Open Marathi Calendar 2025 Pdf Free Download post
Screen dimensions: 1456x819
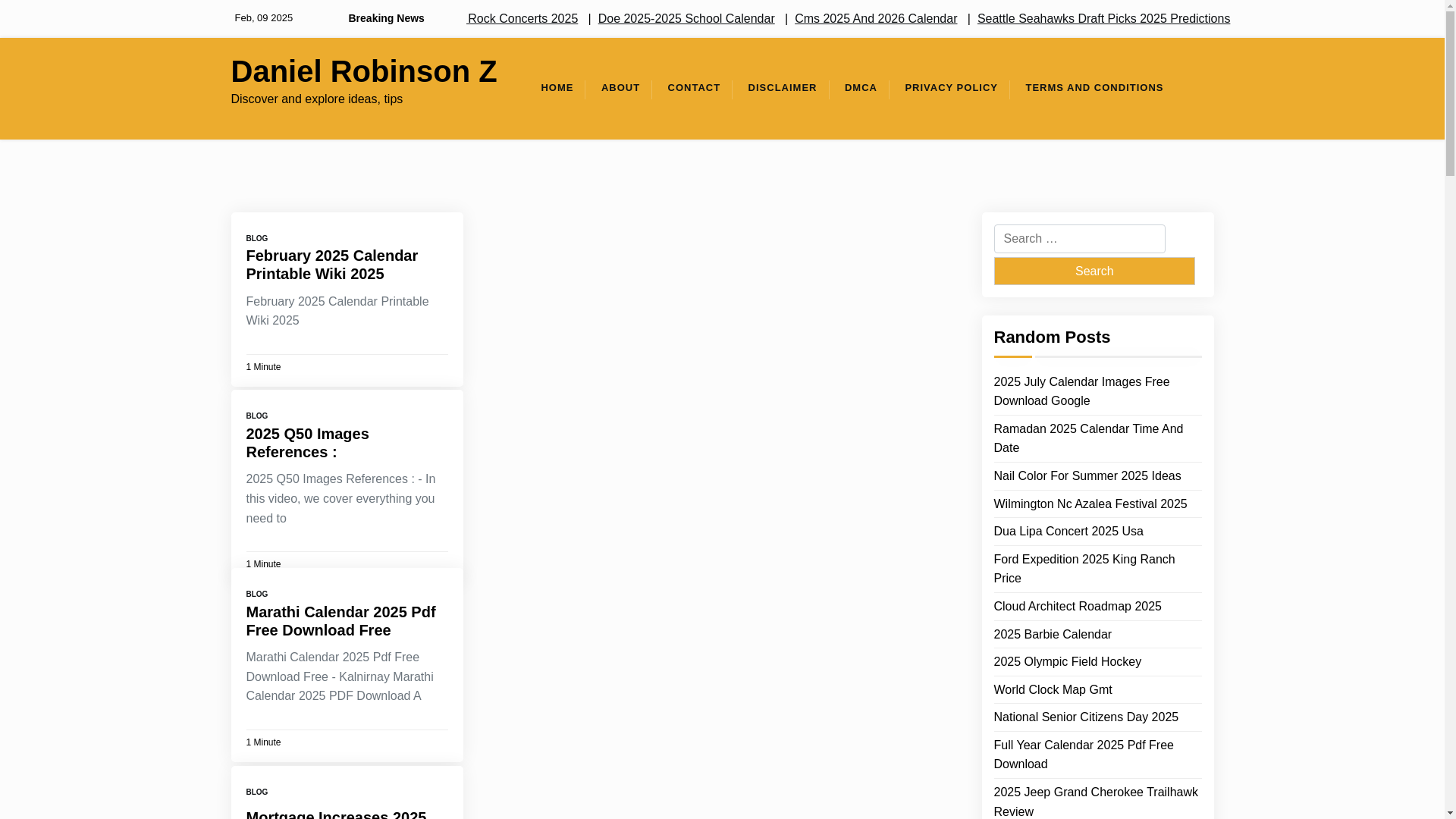click(x=340, y=621)
